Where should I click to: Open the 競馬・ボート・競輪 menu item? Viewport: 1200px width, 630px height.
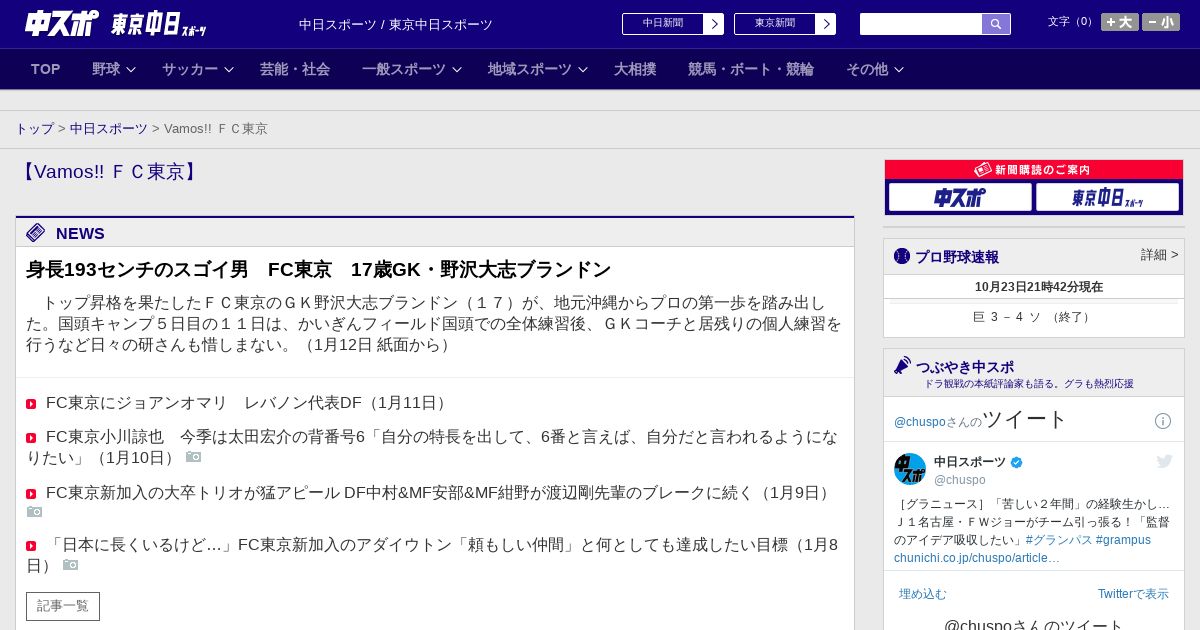[x=751, y=69]
